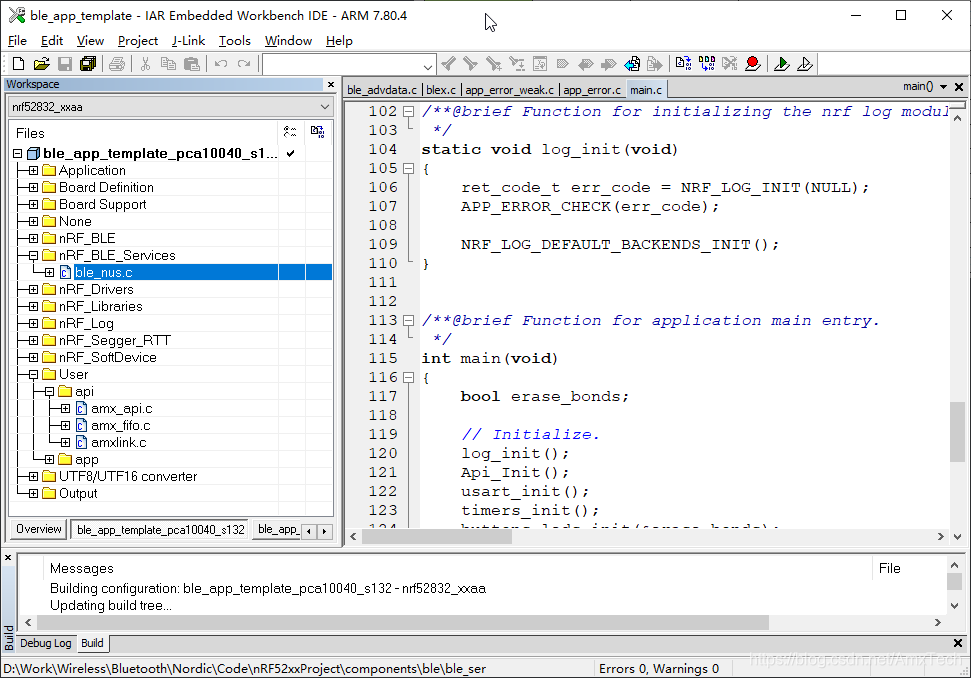Image resolution: width=971 pixels, height=678 pixels.
Task: Click the Stop Build icon
Action: [729, 64]
